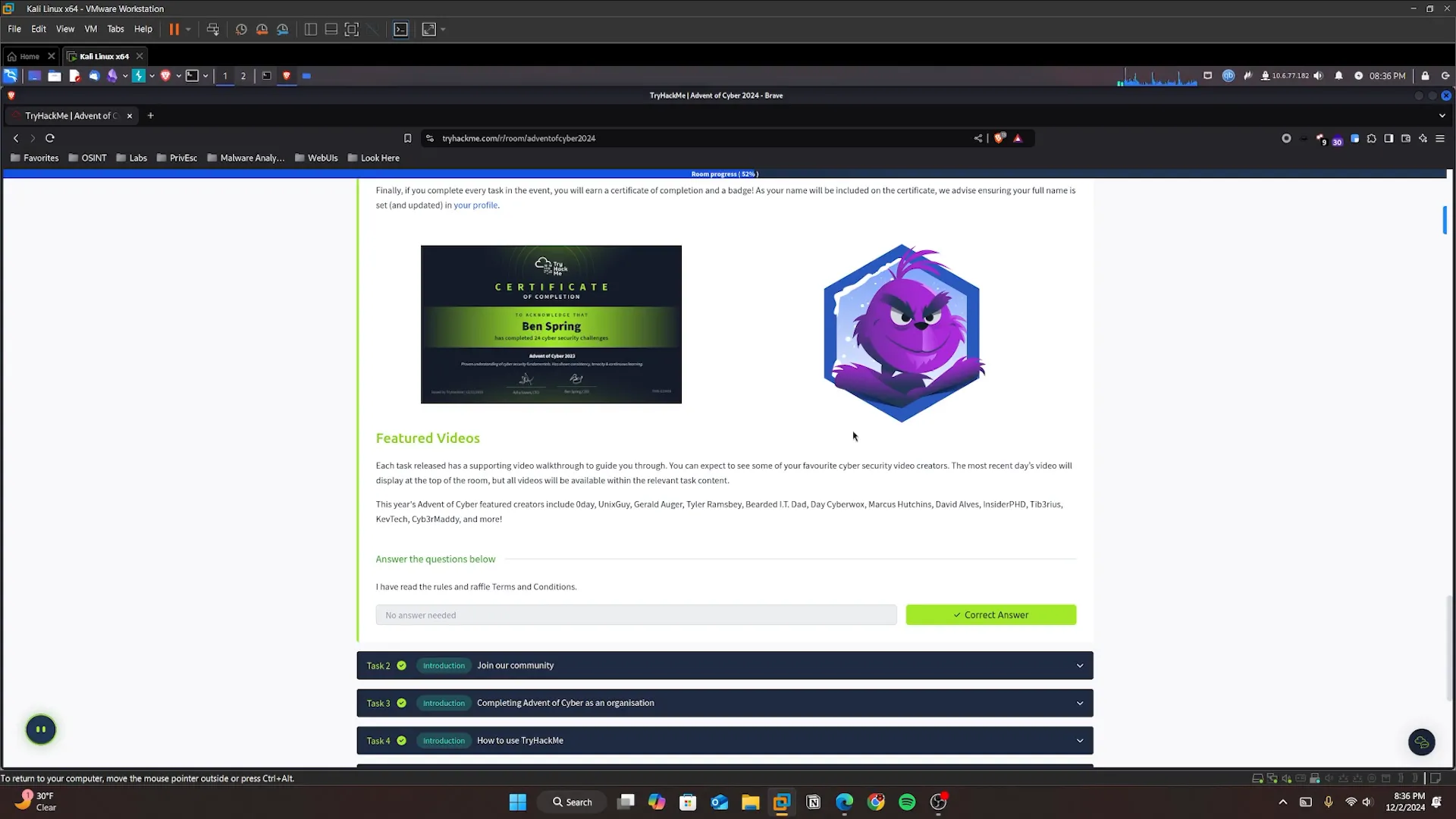
Task: Click the Room progress 52% bar
Action: [724, 174]
